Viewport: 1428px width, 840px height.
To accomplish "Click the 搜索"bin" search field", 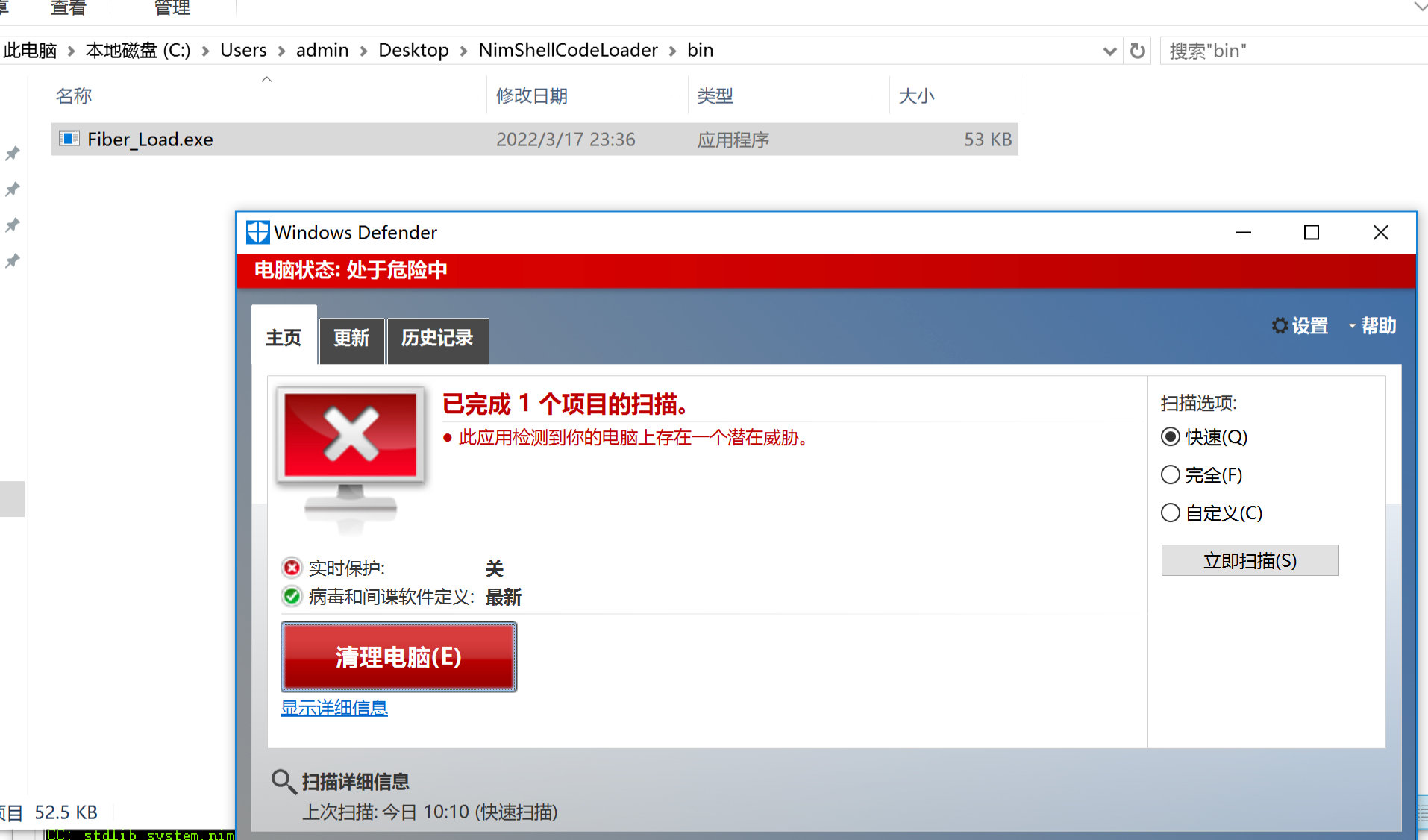I will point(1294,51).
